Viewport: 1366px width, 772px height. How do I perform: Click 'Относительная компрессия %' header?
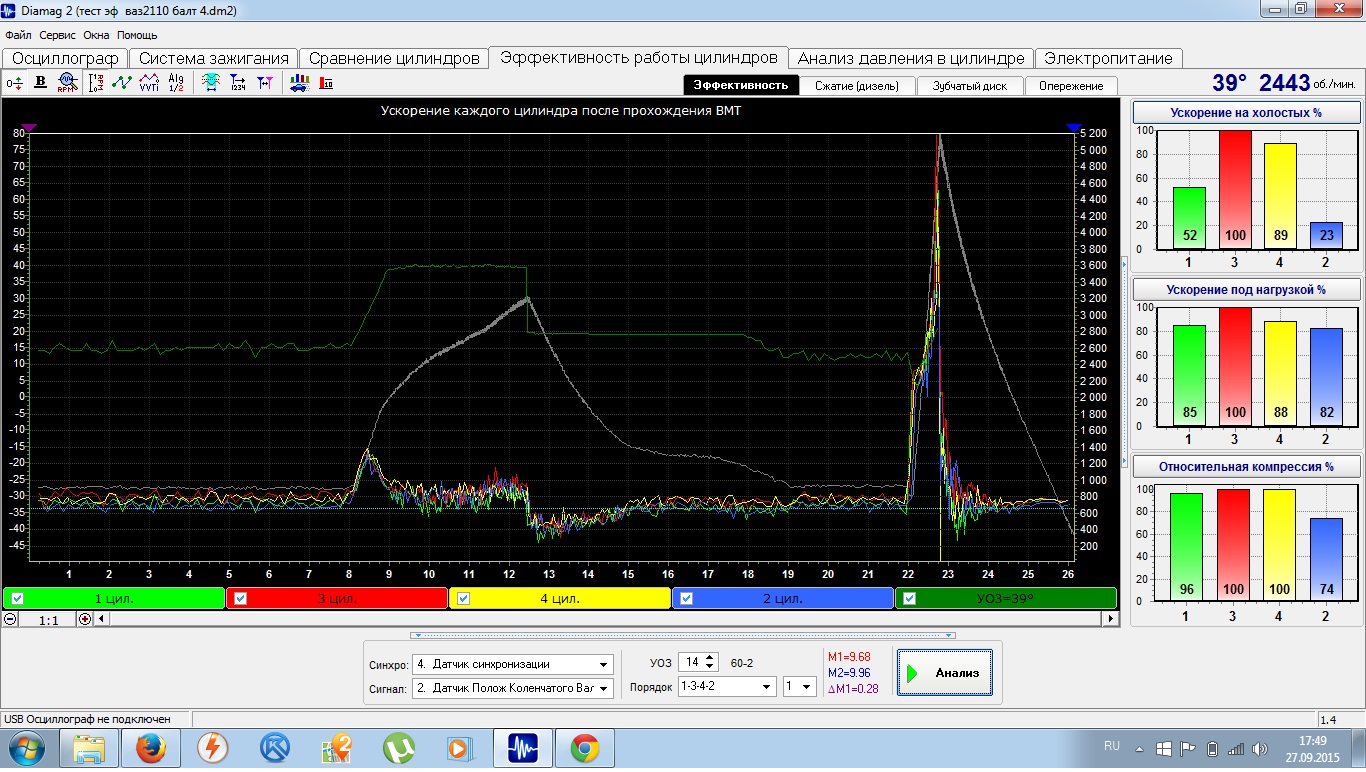point(1246,466)
